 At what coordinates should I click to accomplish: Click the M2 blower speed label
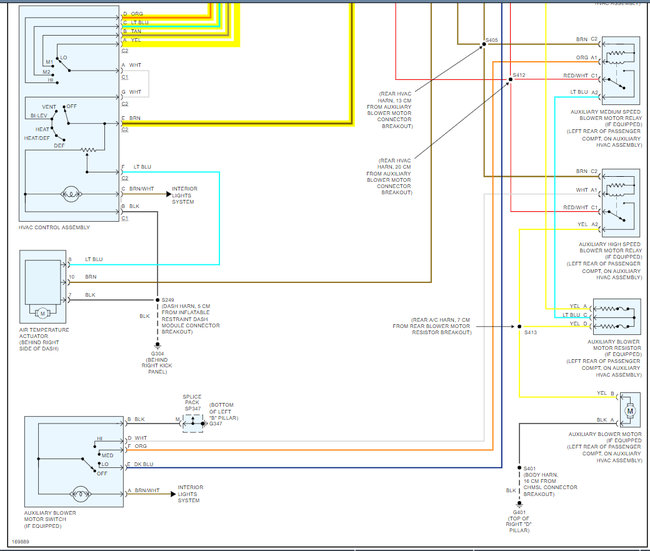[x=46, y=72]
